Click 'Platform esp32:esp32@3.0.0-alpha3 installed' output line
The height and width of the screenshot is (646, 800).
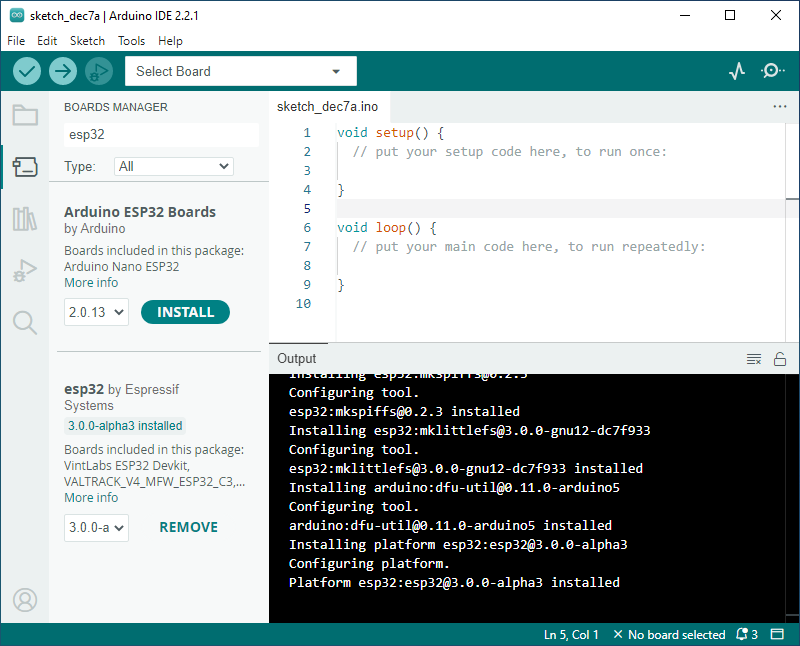pos(454,582)
